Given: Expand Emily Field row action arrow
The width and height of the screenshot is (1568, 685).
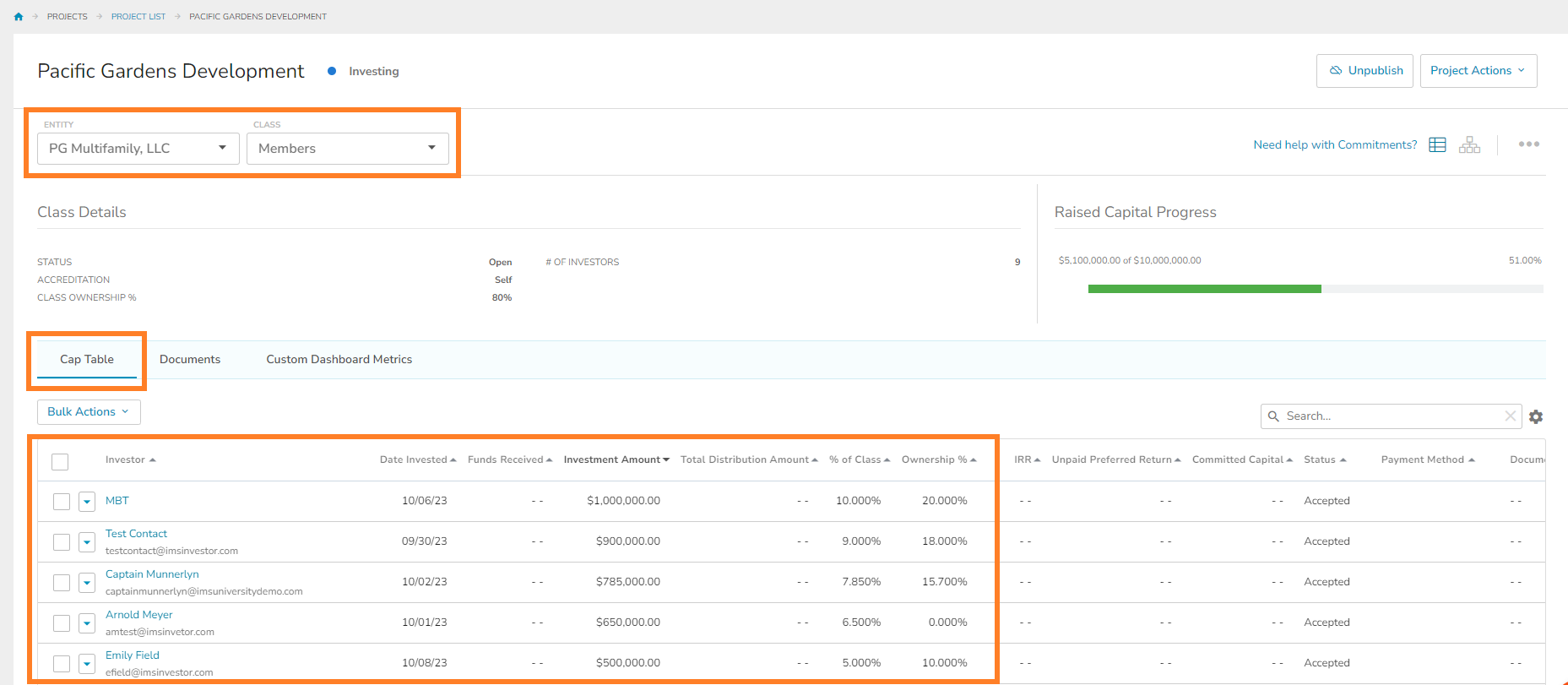Looking at the screenshot, I should click(87, 664).
